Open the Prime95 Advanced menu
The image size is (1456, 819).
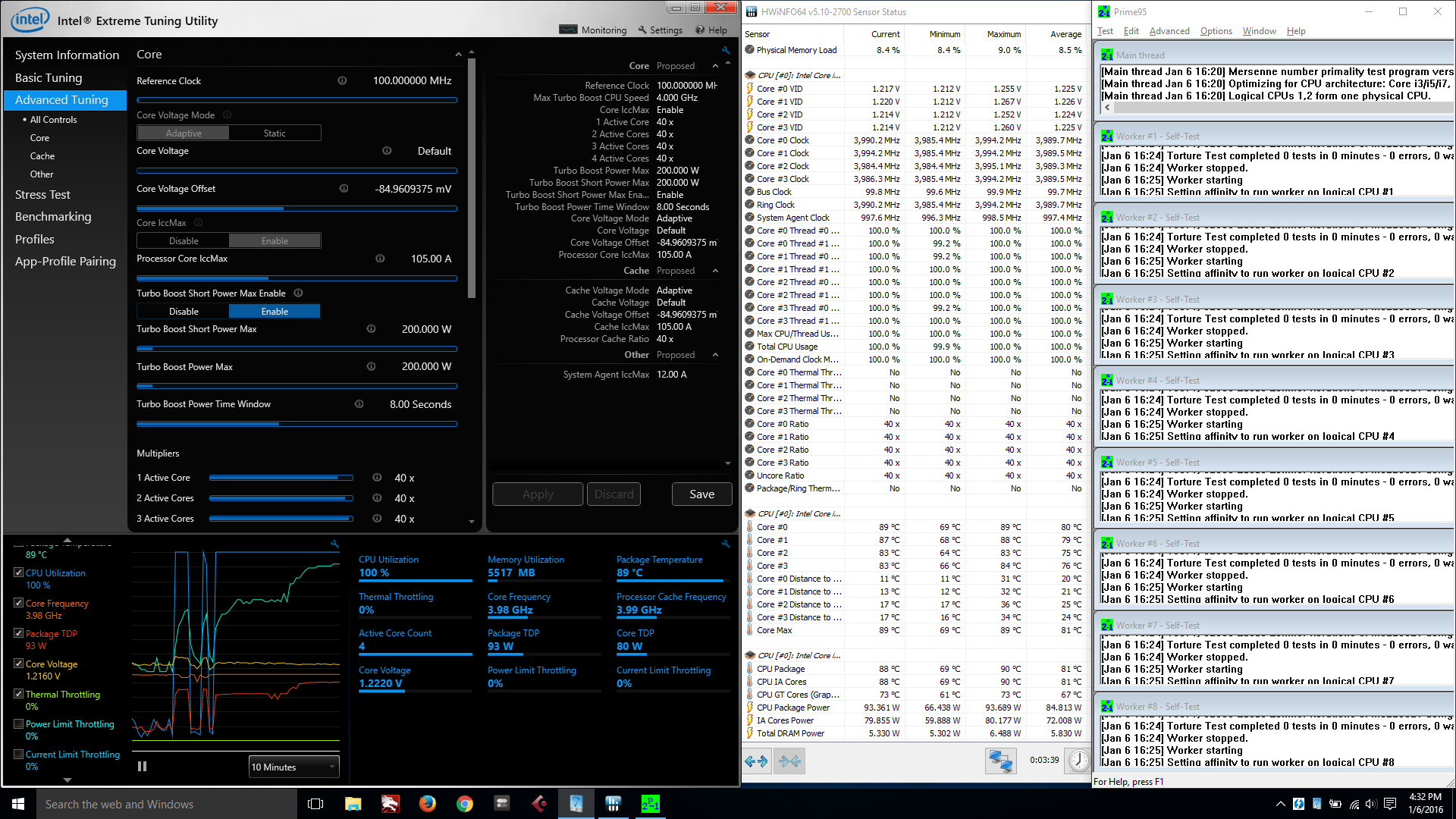1169,31
